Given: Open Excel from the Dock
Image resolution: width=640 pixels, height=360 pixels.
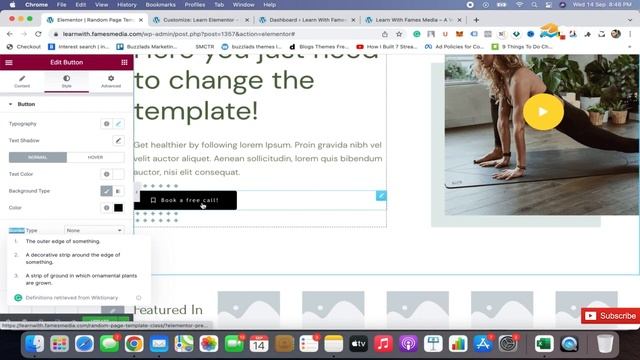Looking at the screenshot, I should 544,344.
